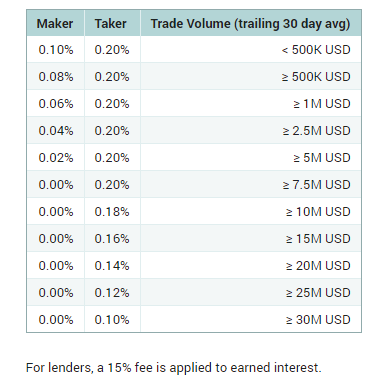
Task: Click the Maker column header
Action: [55, 23]
